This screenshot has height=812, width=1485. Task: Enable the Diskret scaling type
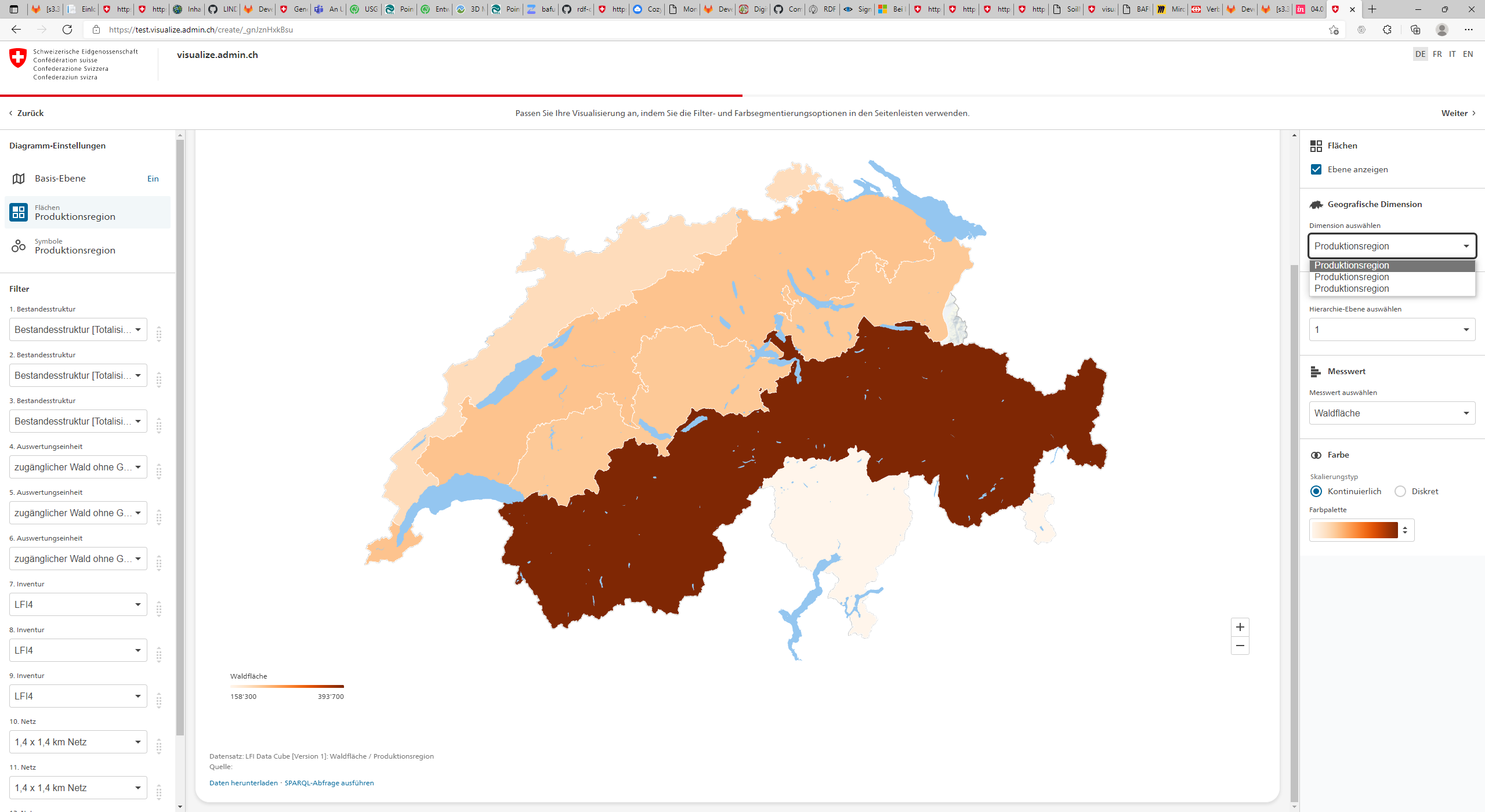1401,491
